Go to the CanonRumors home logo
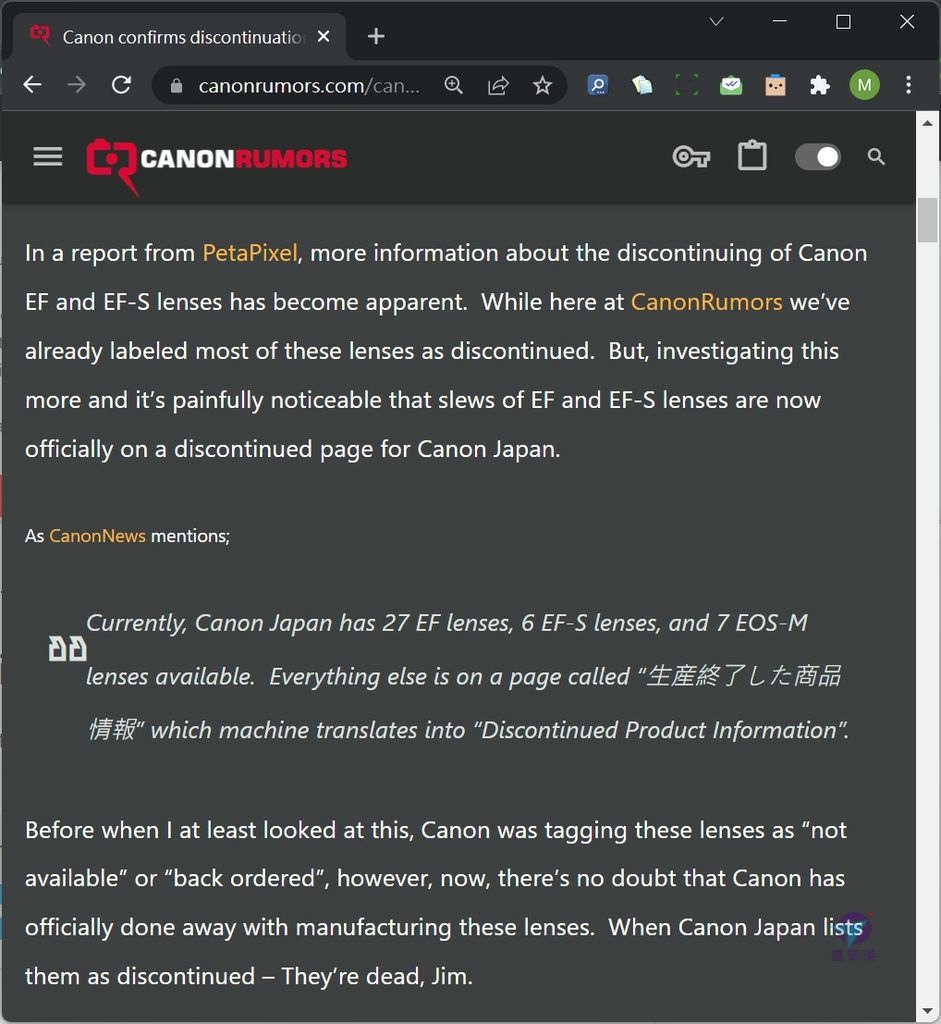 pyautogui.click(x=217, y=165)
